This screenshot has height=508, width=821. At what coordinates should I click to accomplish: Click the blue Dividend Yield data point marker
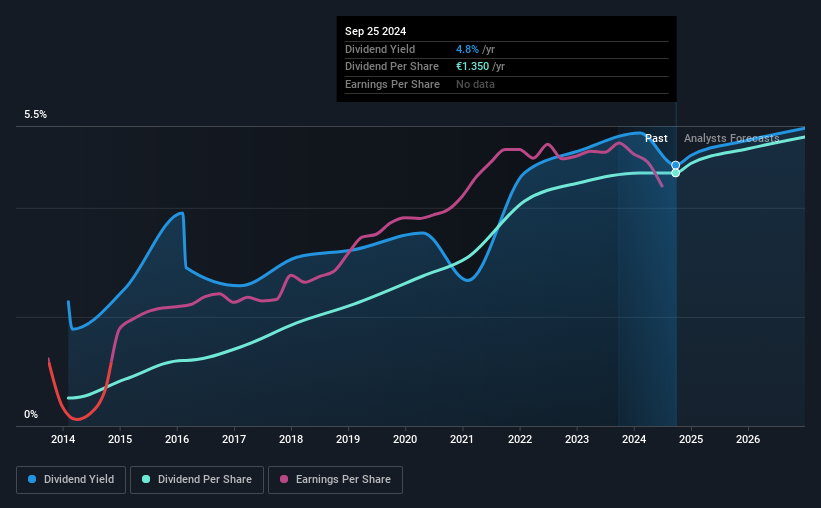(x=675, y=165)
